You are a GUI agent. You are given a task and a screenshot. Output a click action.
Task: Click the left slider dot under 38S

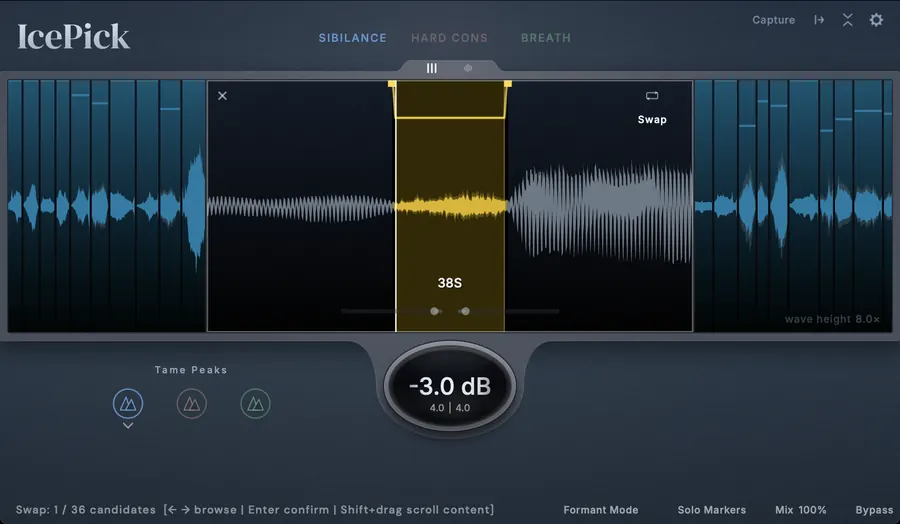[x=435, y=311]
